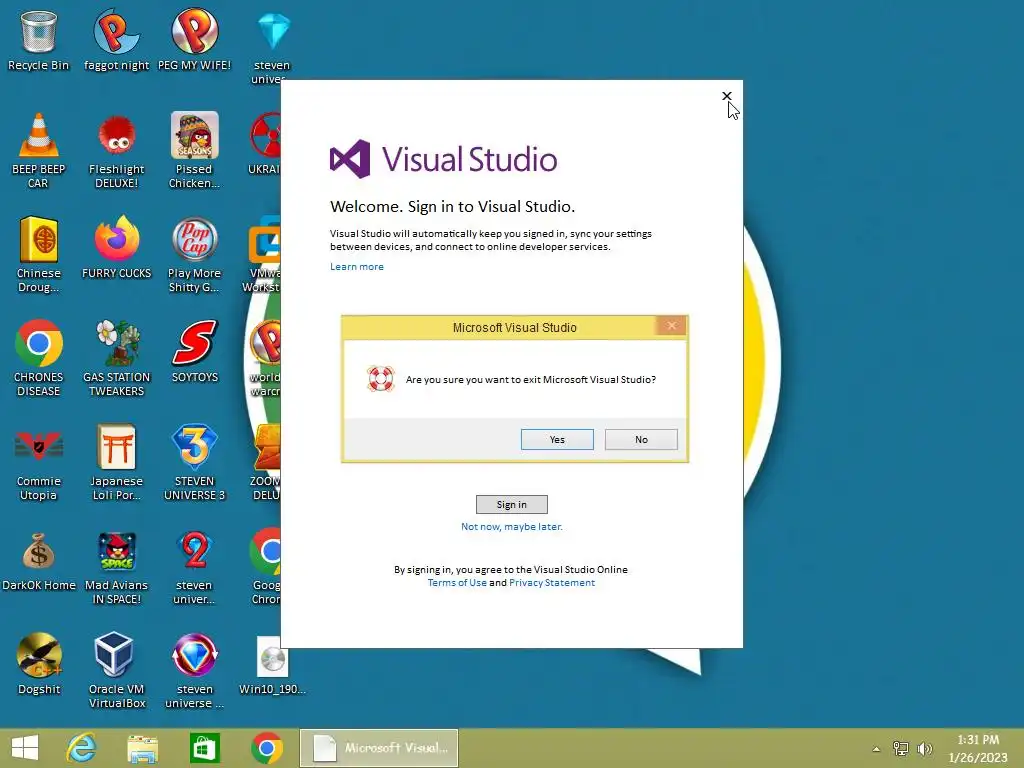Confirm exit by clicking Yes

point(557,440)
